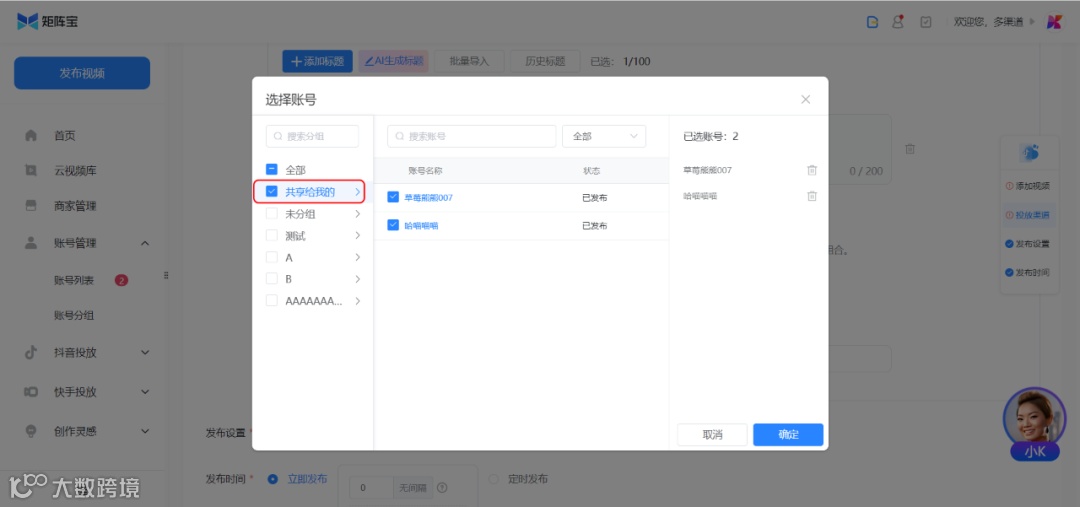Delete 哈喵喵喵 from selected accounts
Image resolution: width=1080 pixels, height=507 pixels.
(x=812, y=196)
